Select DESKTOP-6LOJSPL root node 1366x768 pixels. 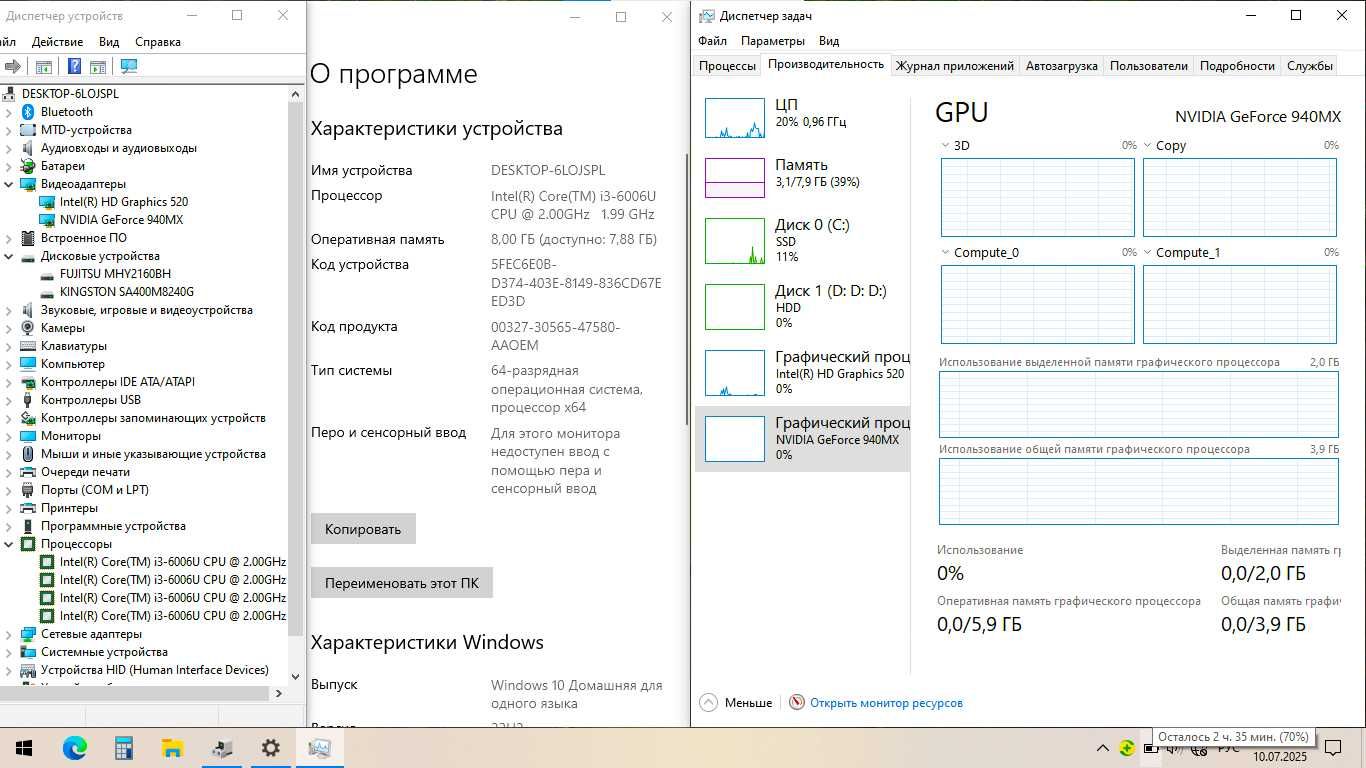(x=70, y=94)
